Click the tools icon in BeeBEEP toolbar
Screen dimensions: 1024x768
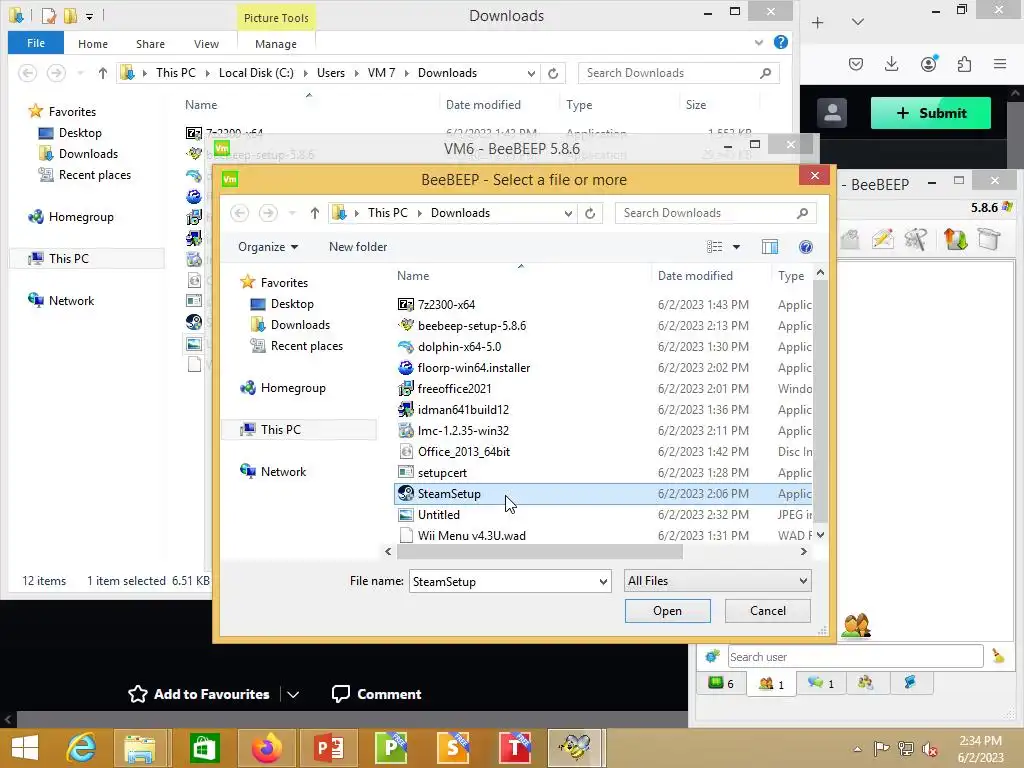point(916,239)
